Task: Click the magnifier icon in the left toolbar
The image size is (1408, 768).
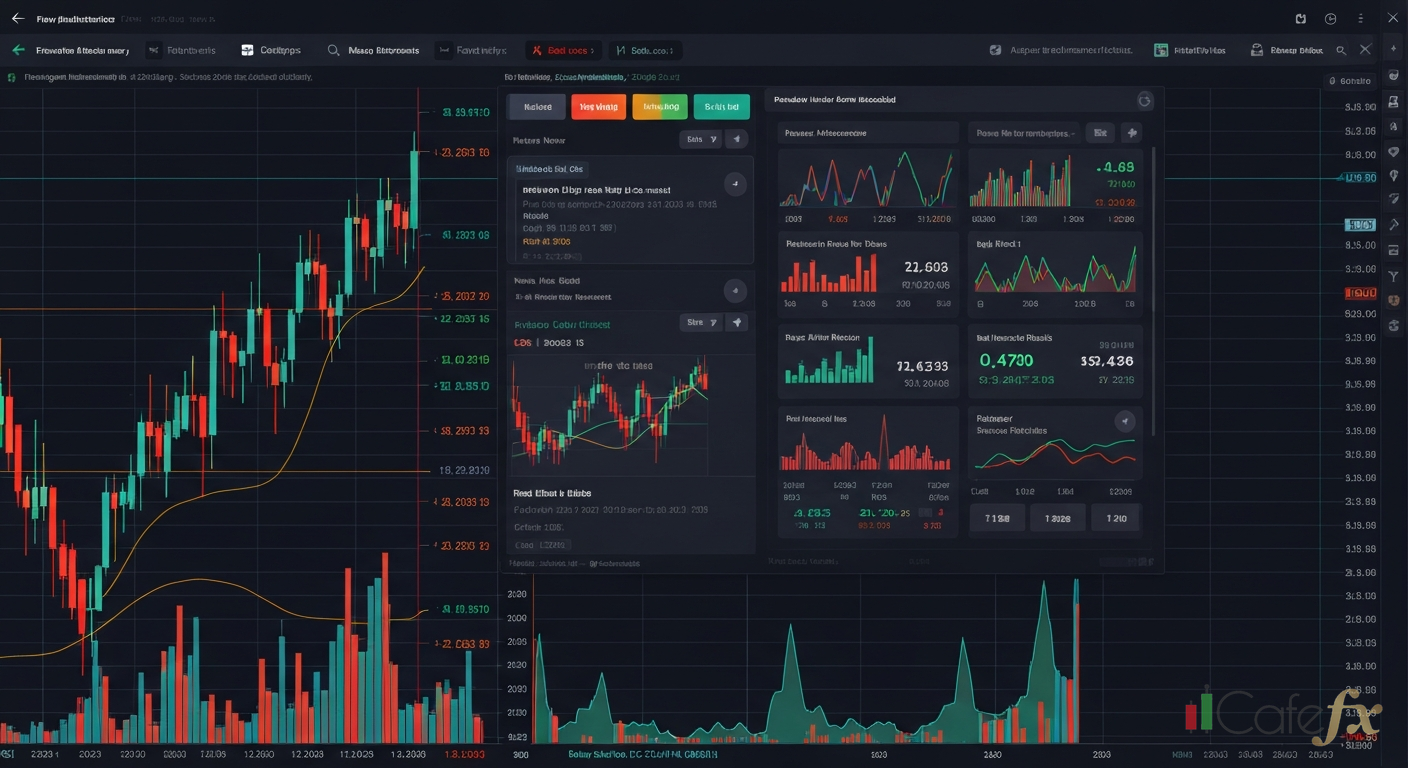Action: [334, 50]
